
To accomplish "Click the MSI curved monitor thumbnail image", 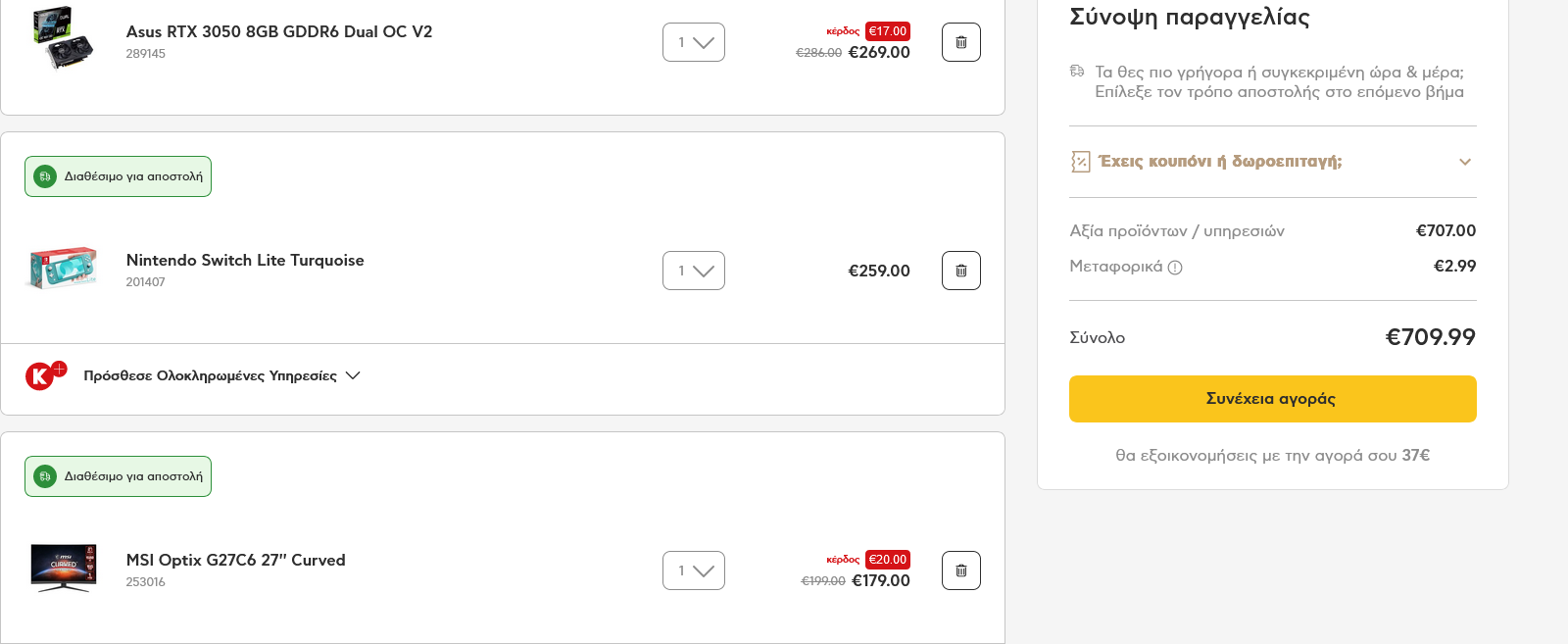I will tap(64, 569).
